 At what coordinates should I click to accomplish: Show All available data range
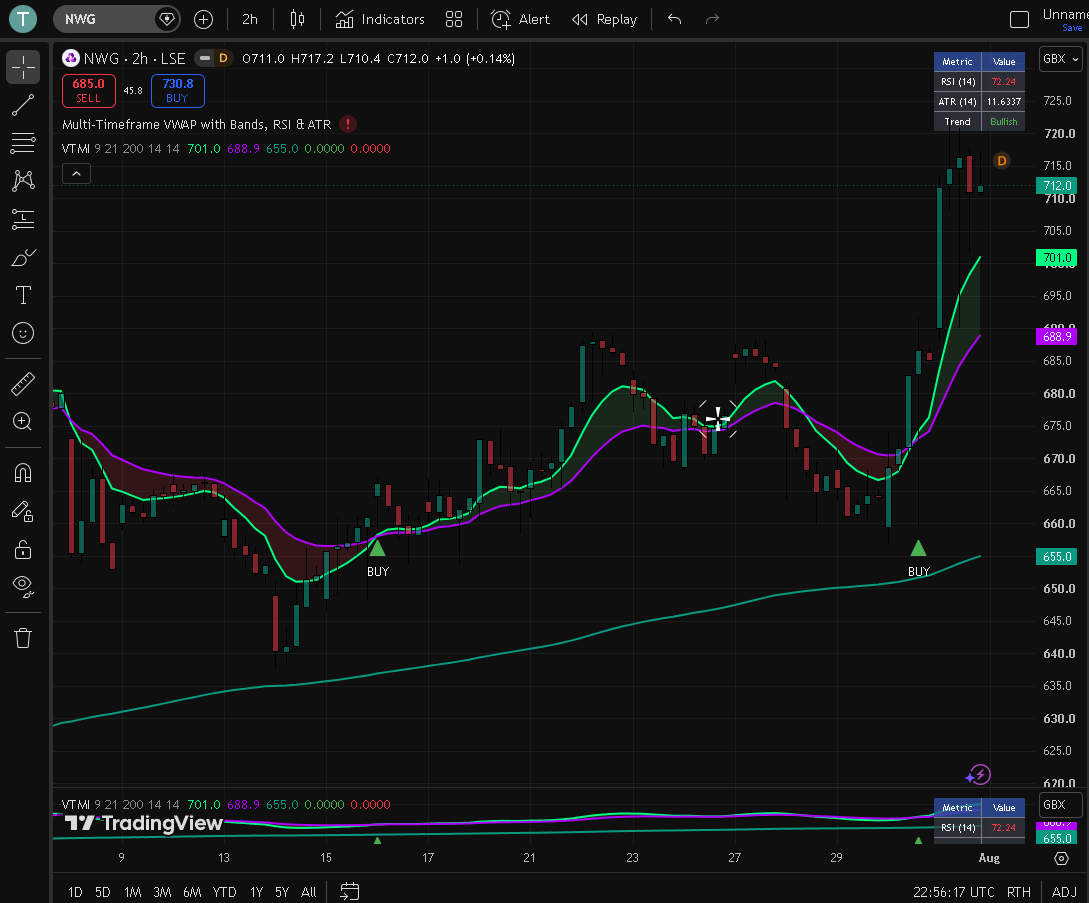[308, 892]
